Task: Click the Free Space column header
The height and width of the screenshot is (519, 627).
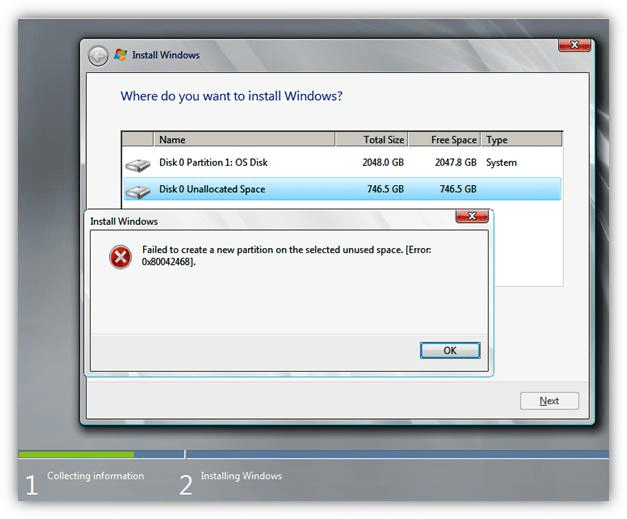Action: coord(444,140)
